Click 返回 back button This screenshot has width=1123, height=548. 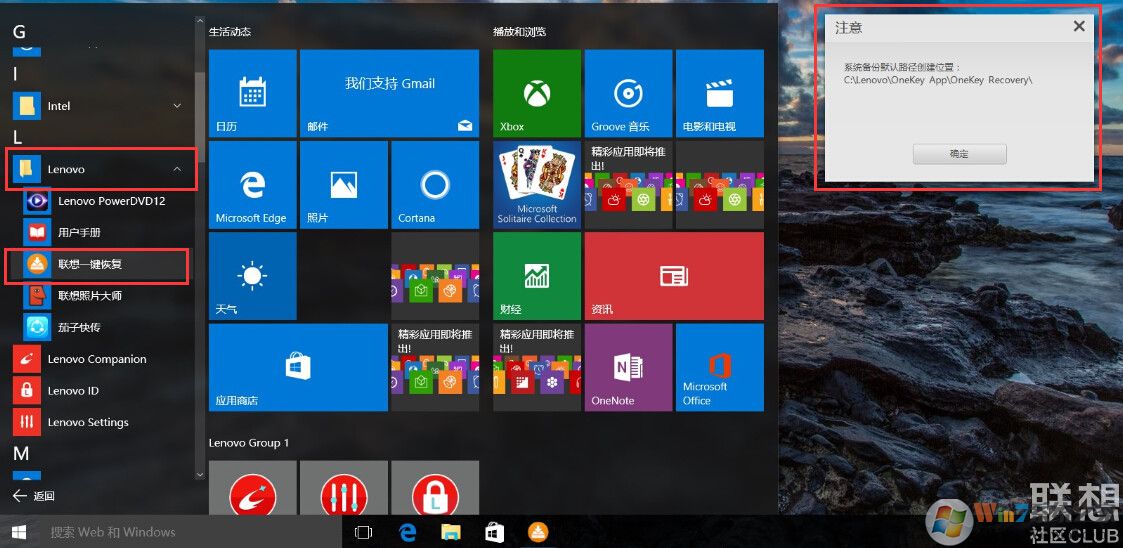pos(34,496)
